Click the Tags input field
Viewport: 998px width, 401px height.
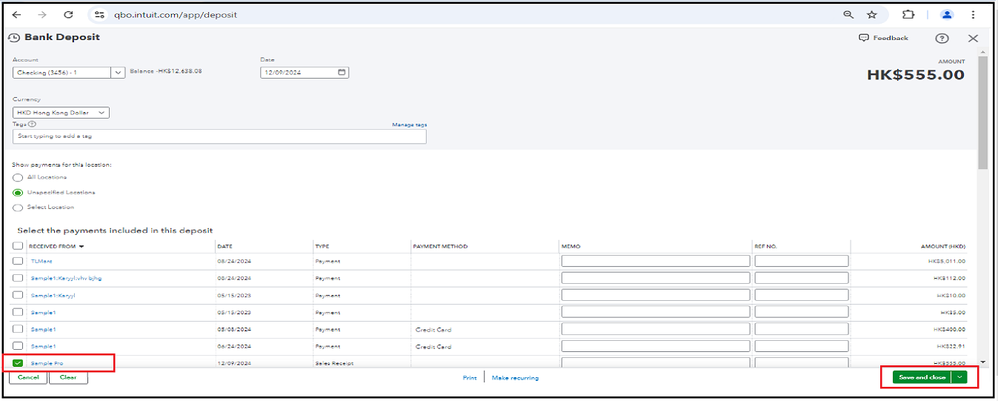(220, 136)
